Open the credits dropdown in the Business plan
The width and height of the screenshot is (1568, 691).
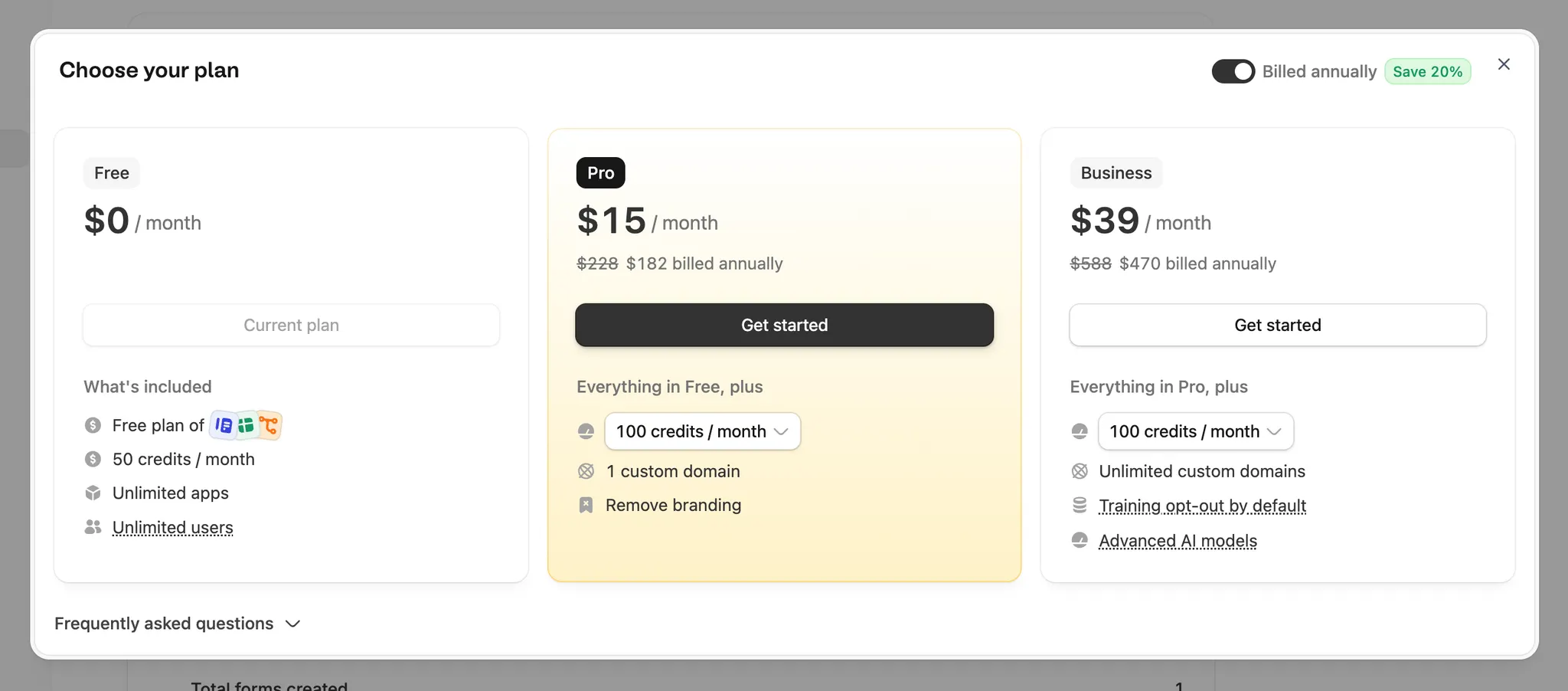(x=1195, y=431)
